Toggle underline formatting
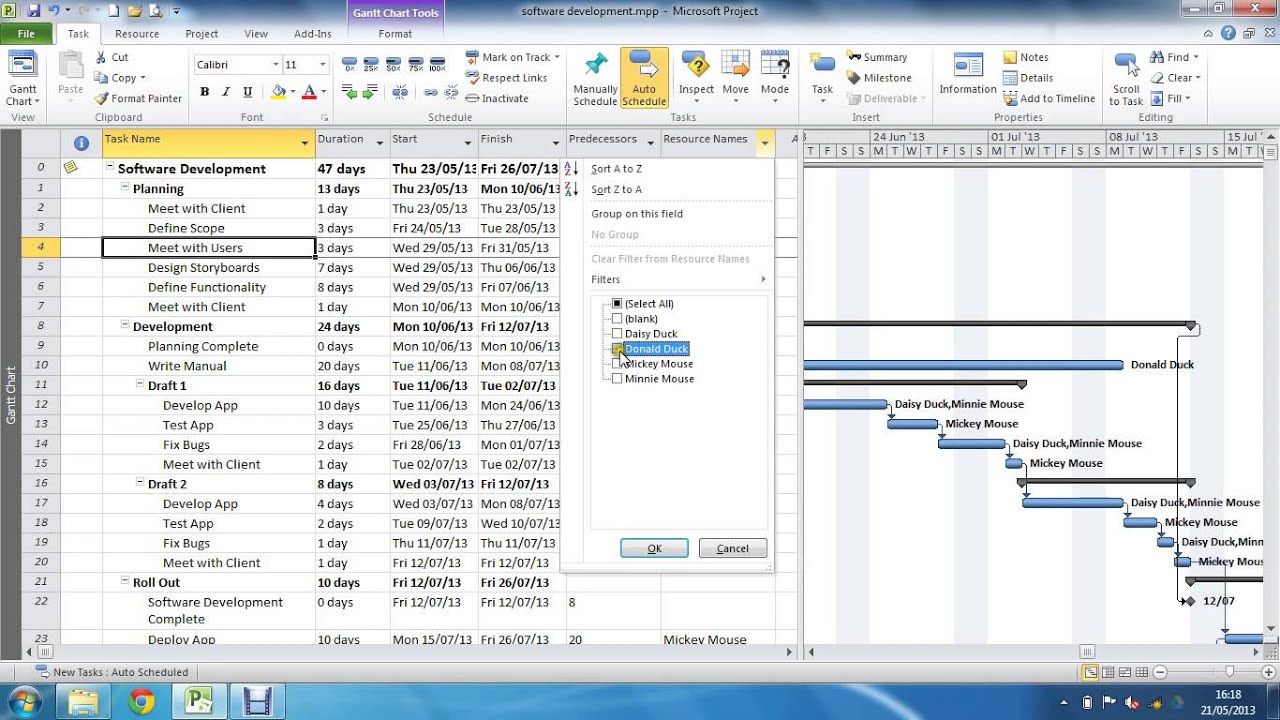Image resolution: width=1280 pixels, height=720 pixels. tap(247, 92)
